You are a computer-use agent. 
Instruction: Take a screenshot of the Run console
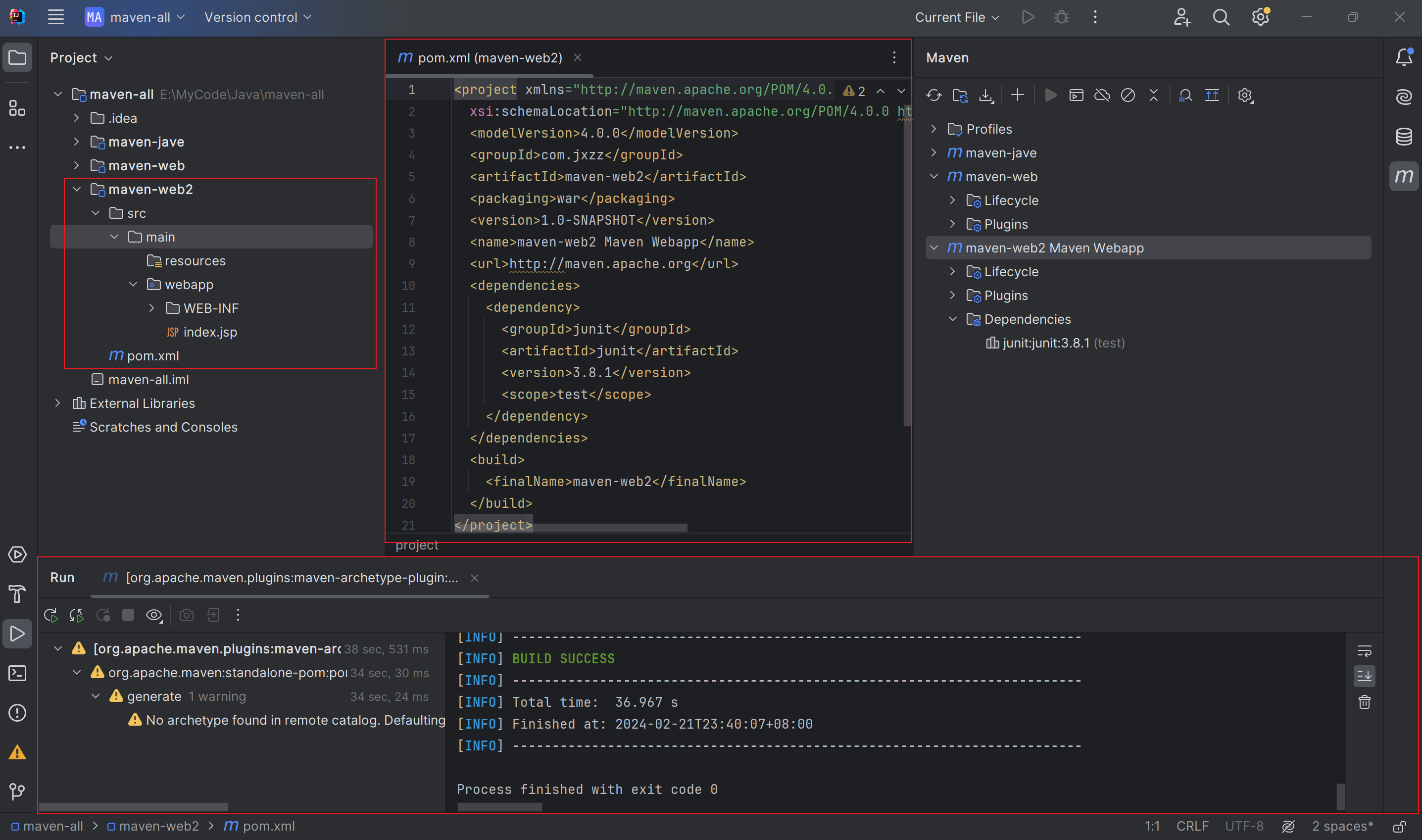[x=187, y=615]
